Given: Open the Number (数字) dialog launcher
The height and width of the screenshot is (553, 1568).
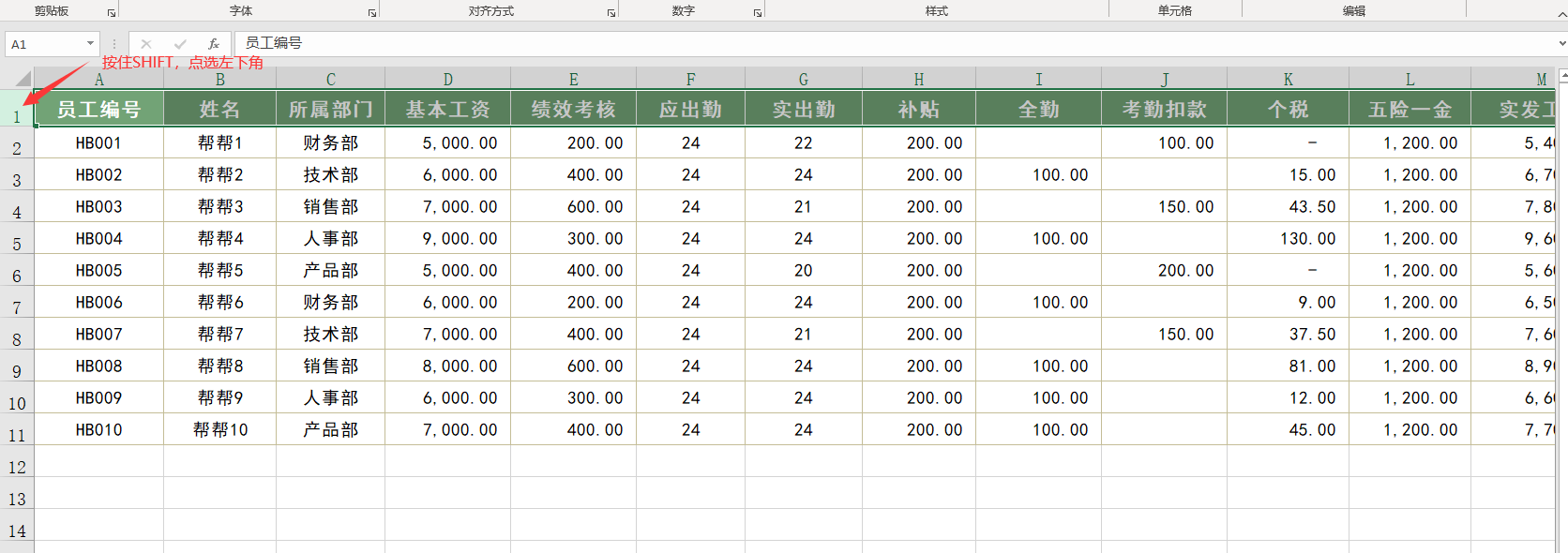Looking at the screenshot, I should [758, 13].
